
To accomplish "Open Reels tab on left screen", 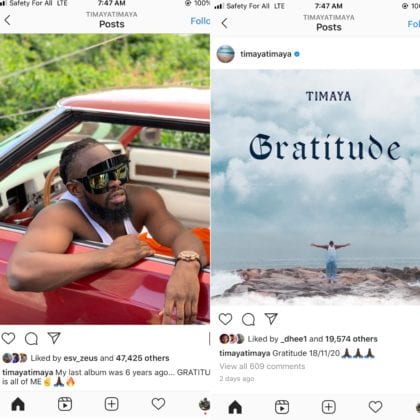I will tap(65, 404).
